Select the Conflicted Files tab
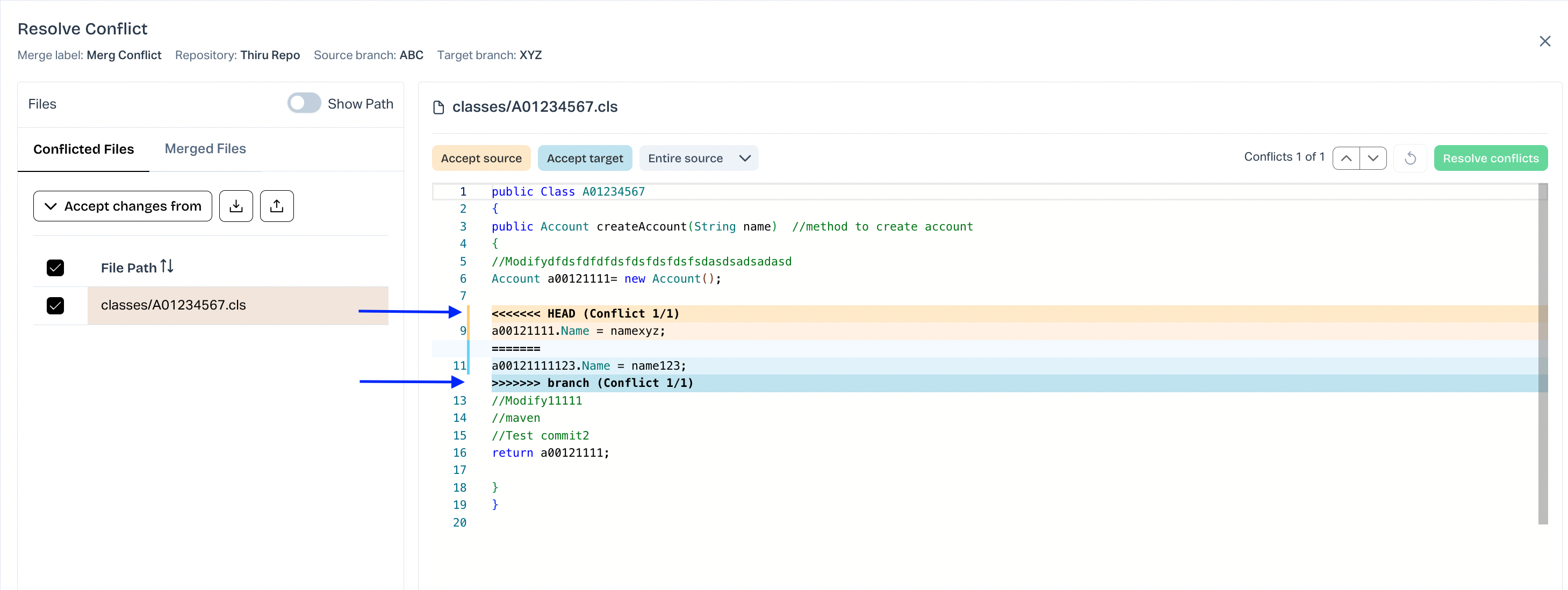 [x=83, y=149]
